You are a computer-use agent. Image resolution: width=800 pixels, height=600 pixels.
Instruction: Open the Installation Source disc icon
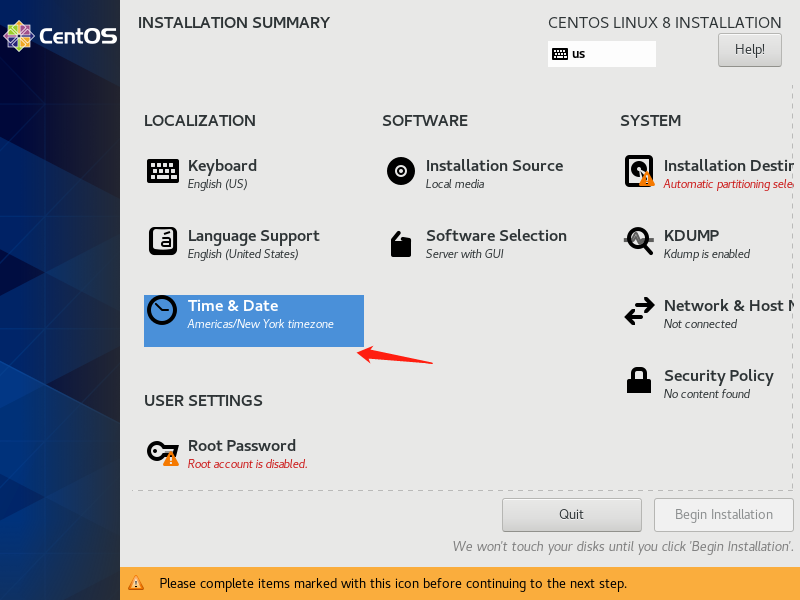[401, 171]
